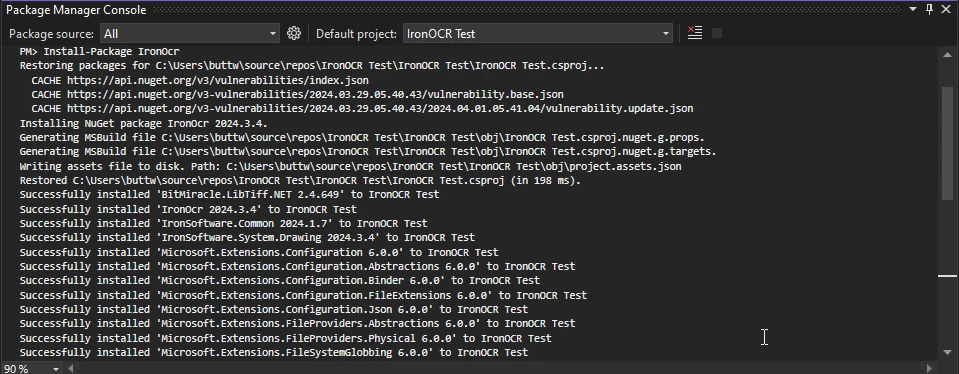Close the Package Manager Console panel
959x374 pixels.
pyautogui.click(x=947, y=9)
